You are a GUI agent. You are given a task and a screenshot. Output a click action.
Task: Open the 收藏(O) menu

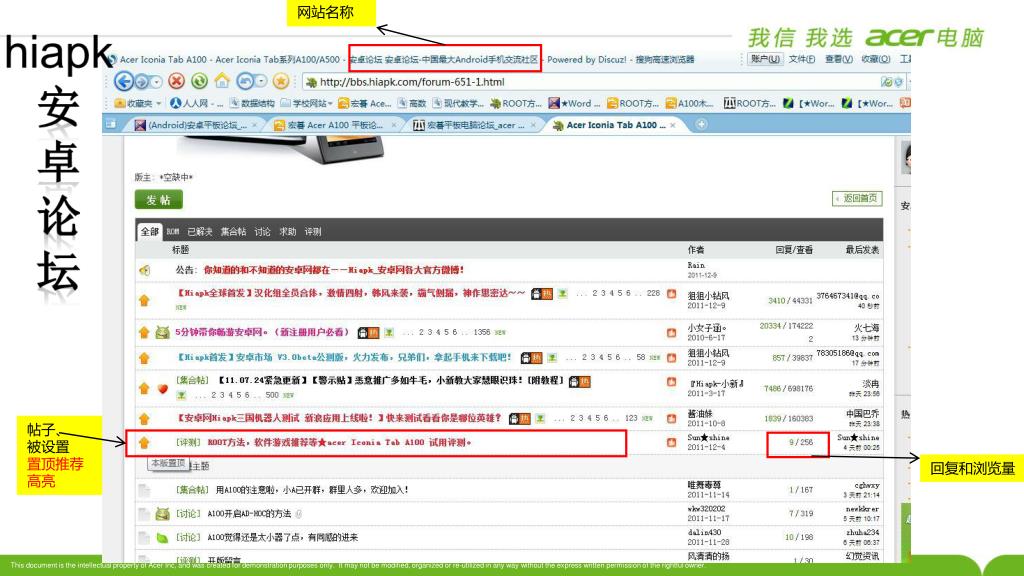(x=876, y=59)
